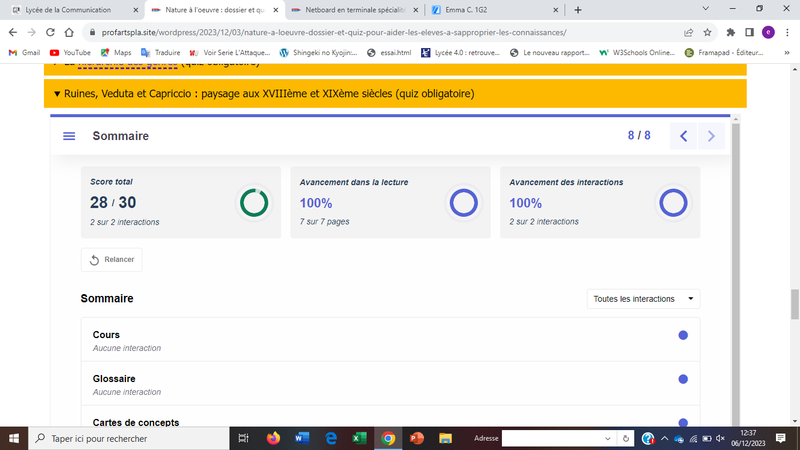
Task: Open the hamburger menu beside Sommaire
Action: coord(69,136)
